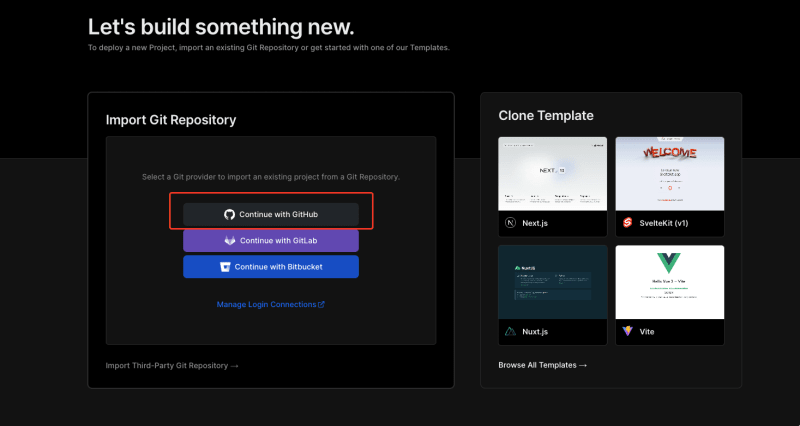The width and height of the screenshot is (800, 426).
Task: Click the Vite logo icon
Action: coord(628,331)
